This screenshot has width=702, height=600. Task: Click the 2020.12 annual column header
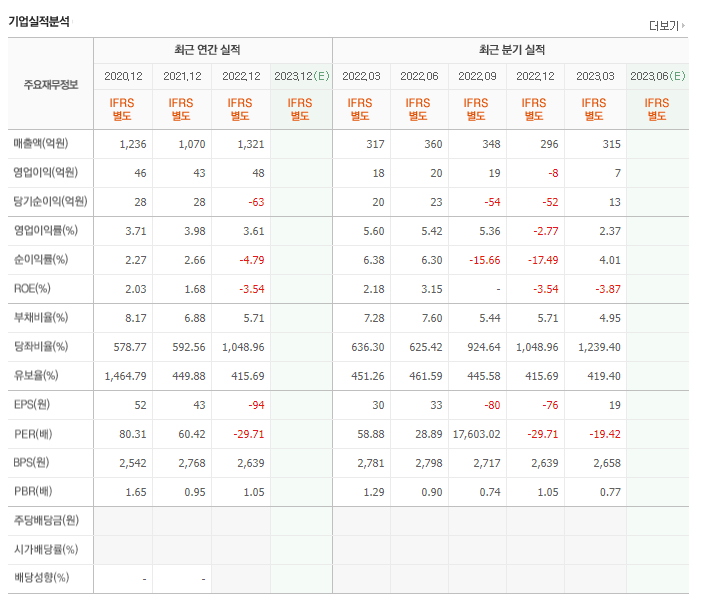pyautogui.click(x=123, y=76)
